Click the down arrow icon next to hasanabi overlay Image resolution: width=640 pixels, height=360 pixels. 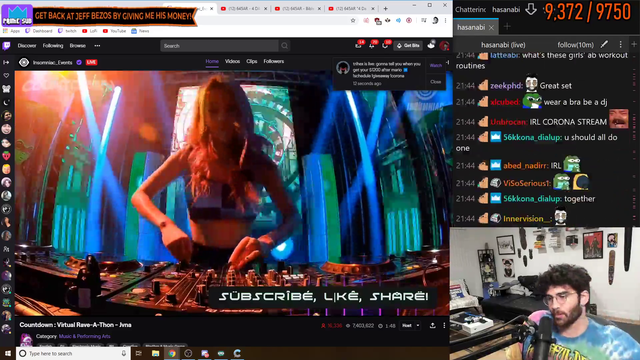[531, 9]
